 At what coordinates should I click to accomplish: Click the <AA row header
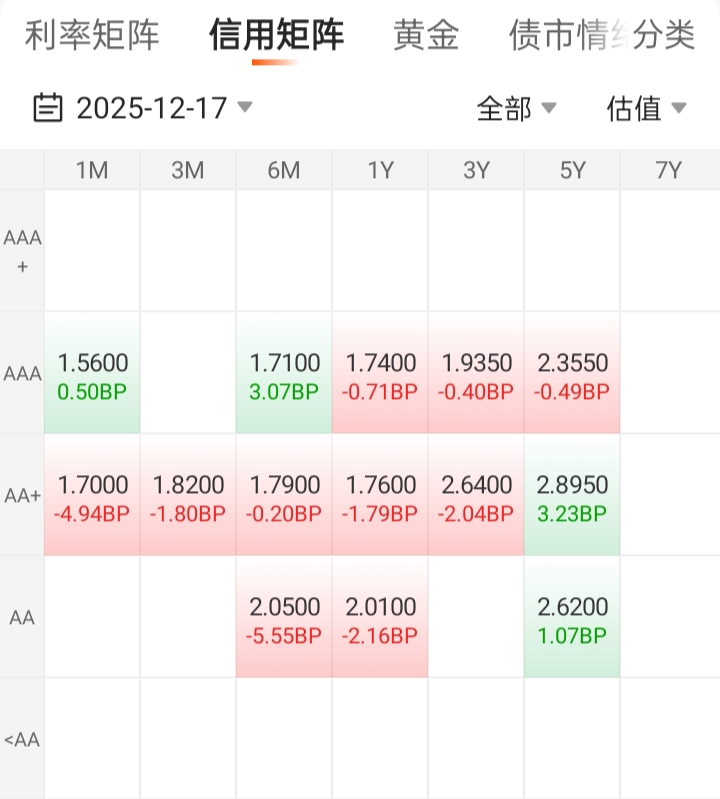coord(22,739)
